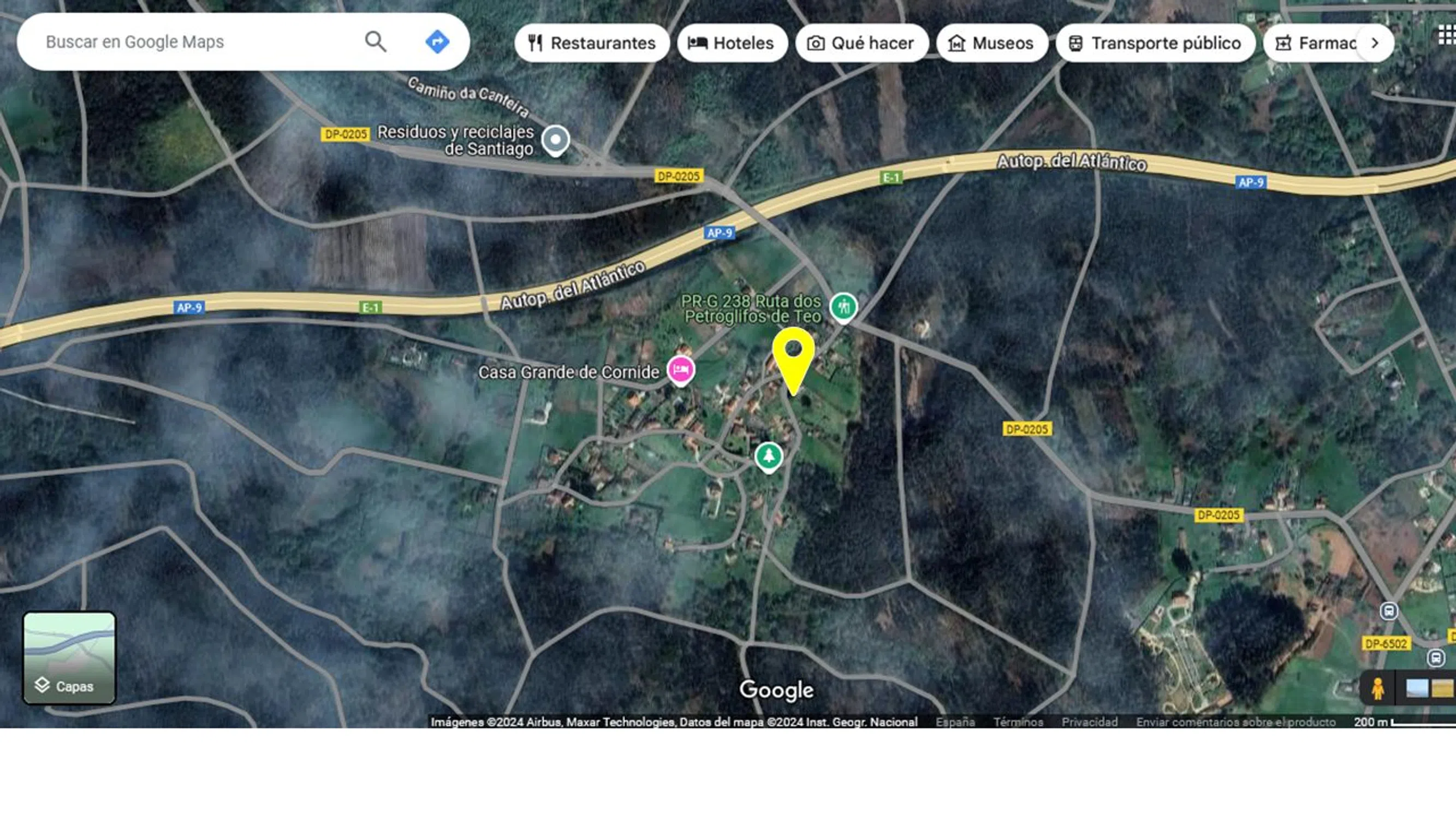This screenshot has height=819, width=1456.
Task: Select the Museos category chip
Action: tap(991, 43)
